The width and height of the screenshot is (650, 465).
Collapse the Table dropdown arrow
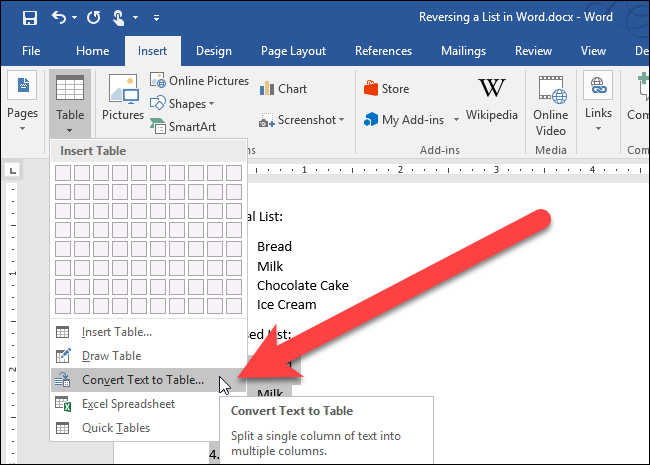pyautogui.click(x=70, y=130)
